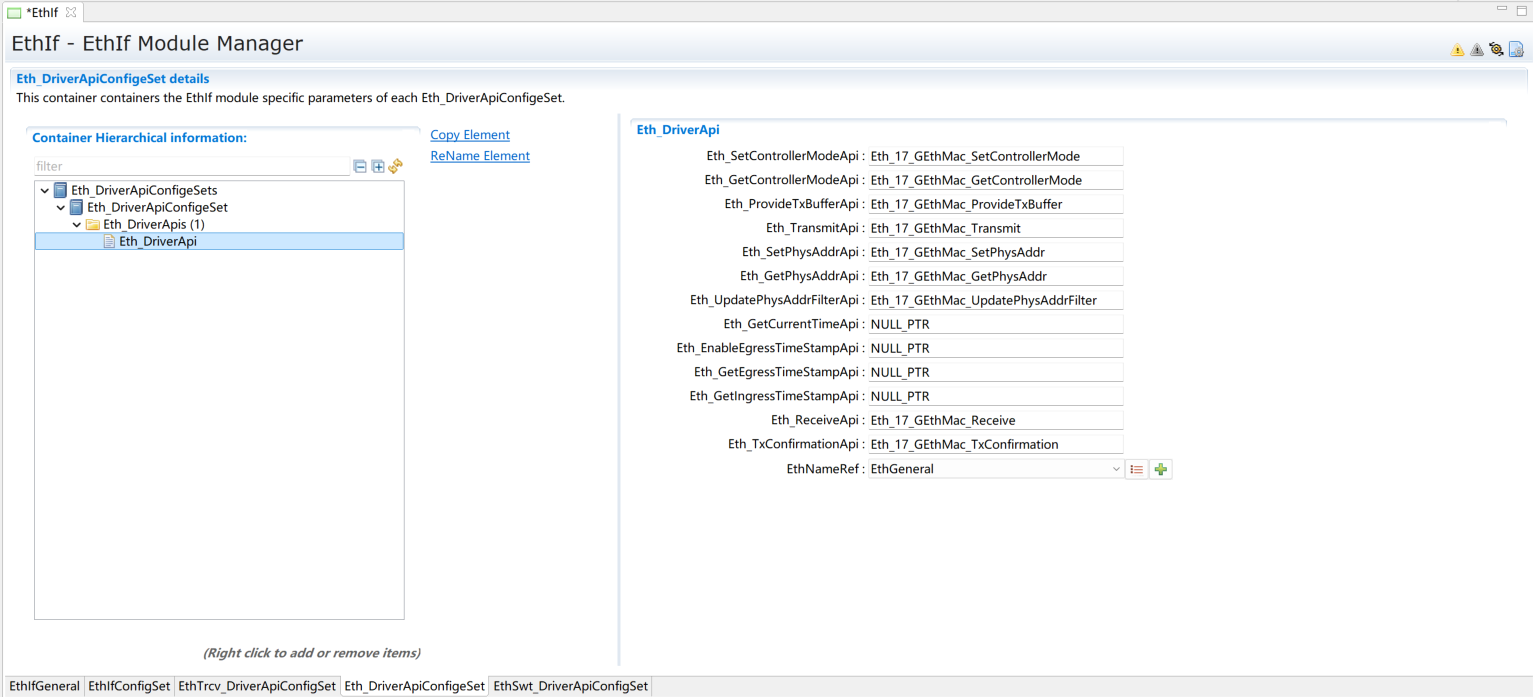Click the refresh tree arrows icon
The height and width of the screenshot is (697, 1533).
[x=395, y=166]
